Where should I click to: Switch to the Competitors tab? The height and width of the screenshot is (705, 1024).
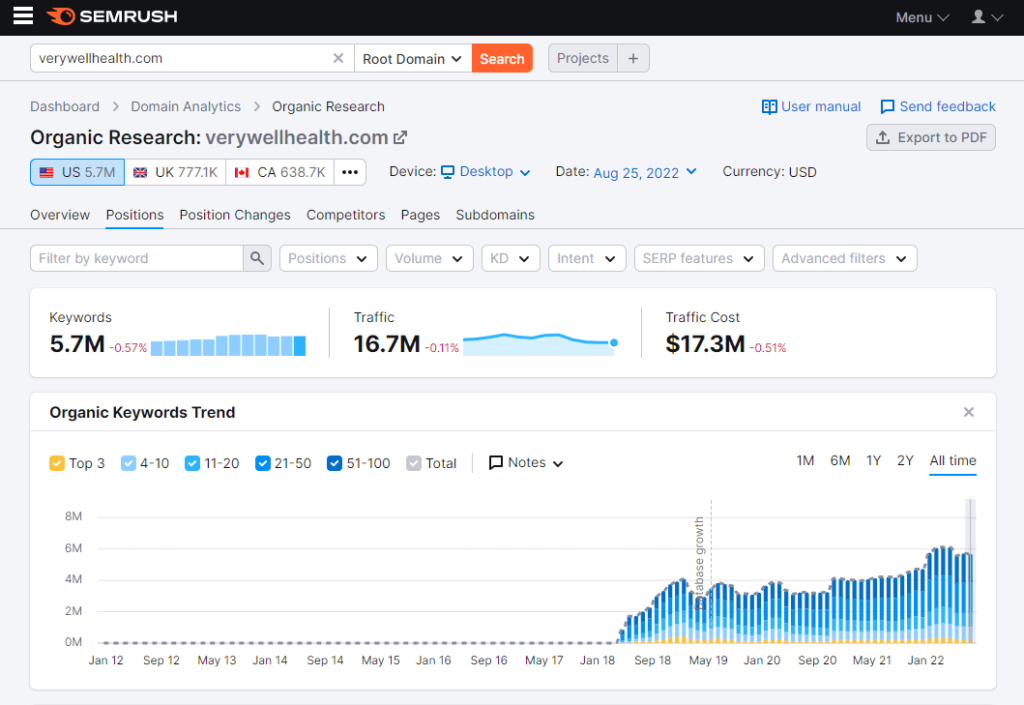coord(345,215)
